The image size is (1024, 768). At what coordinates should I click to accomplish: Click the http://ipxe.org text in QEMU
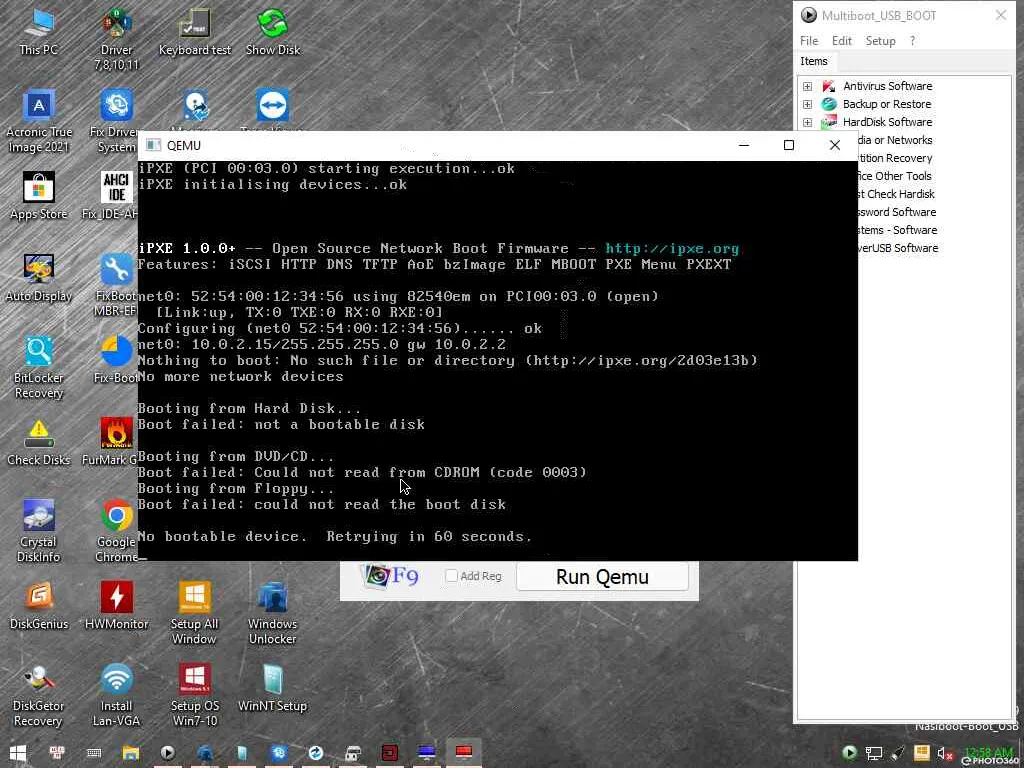tap(672, 248)
